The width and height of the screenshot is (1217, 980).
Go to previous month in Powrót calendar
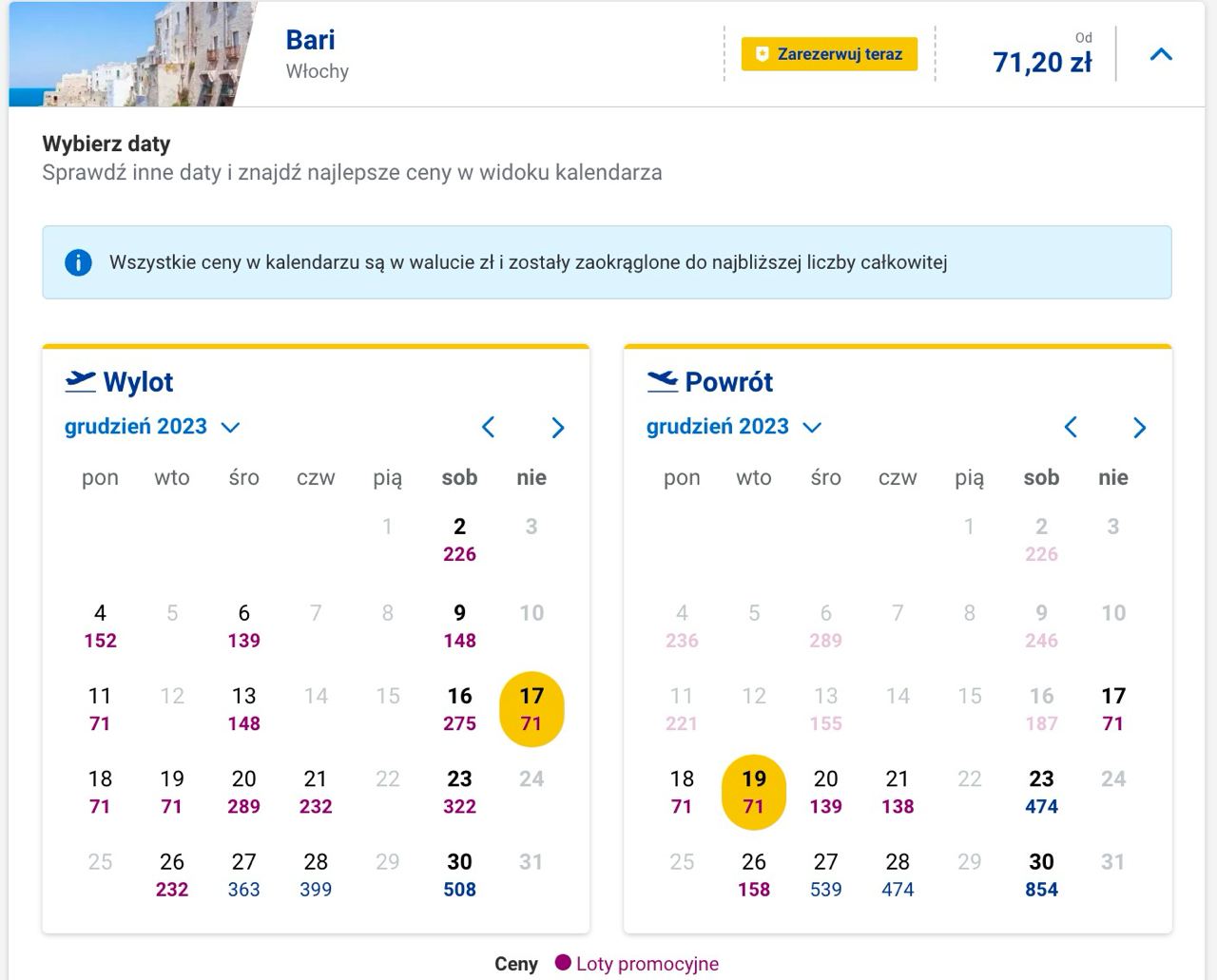(1071, 428)
